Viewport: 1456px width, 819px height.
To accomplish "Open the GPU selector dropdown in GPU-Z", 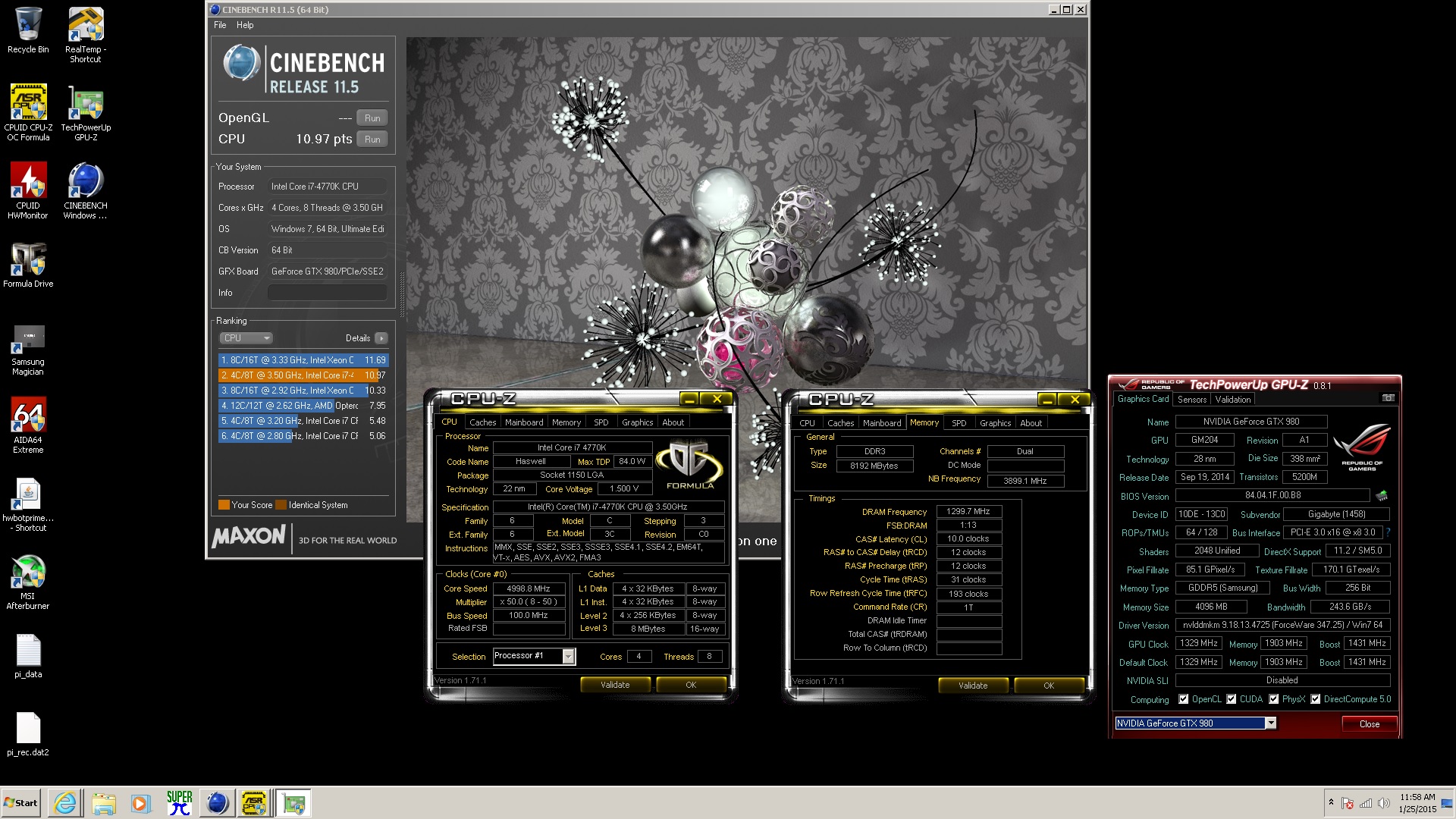I will coord(1271,723).
